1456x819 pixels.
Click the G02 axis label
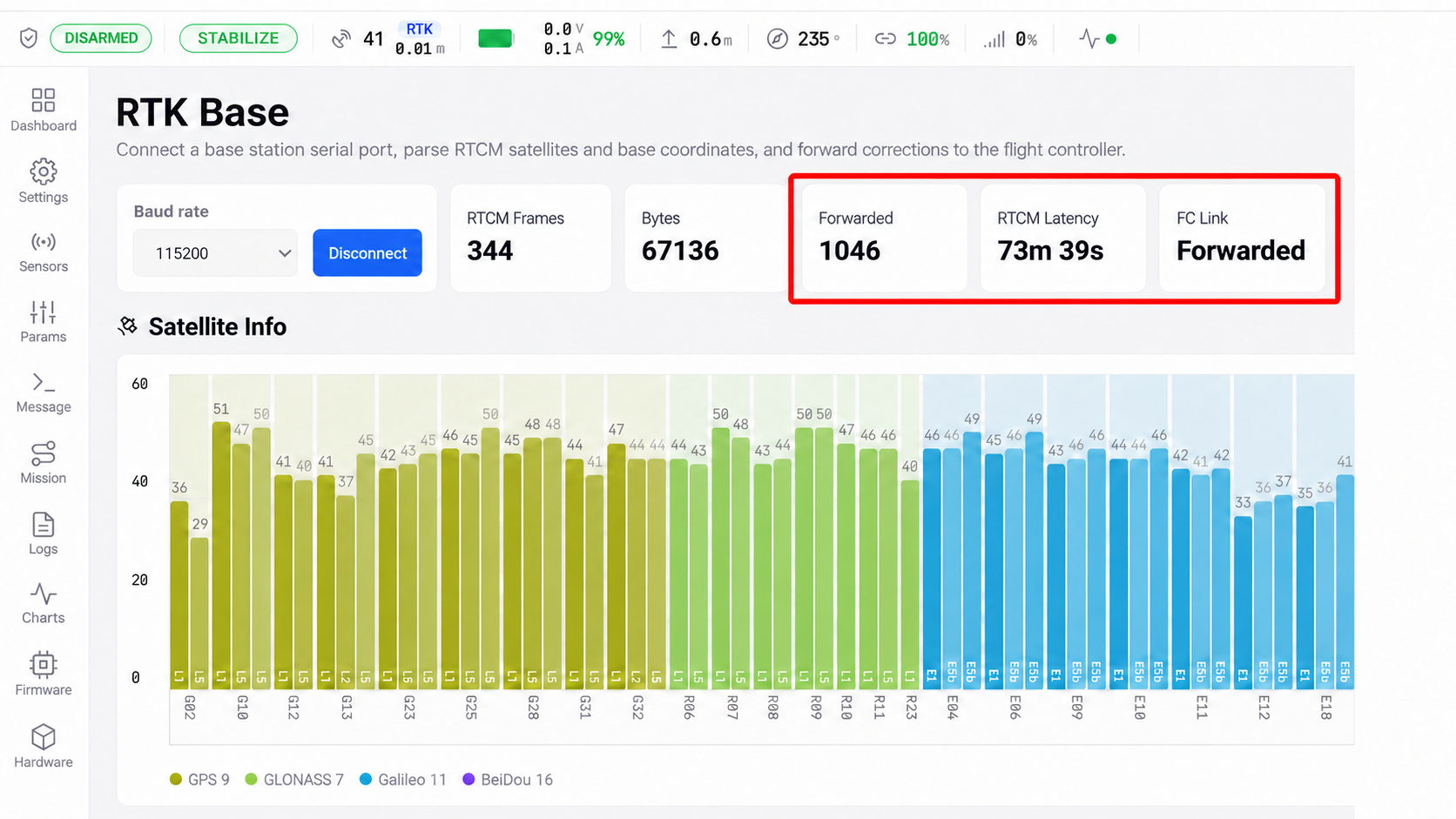(190, 707)
